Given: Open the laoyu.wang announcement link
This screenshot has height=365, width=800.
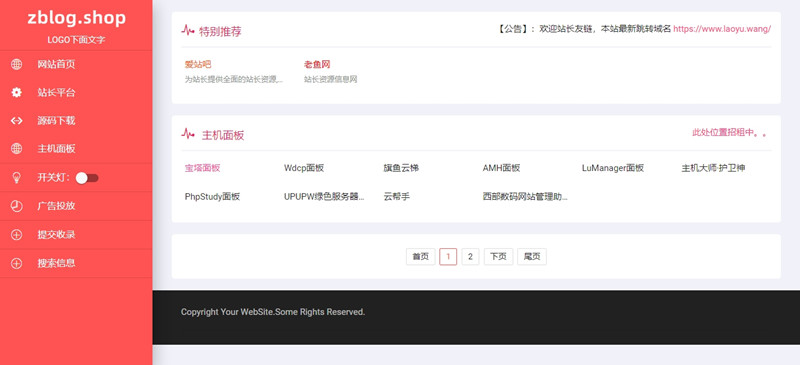Looking at the screenshot, I should pos(722,29).
